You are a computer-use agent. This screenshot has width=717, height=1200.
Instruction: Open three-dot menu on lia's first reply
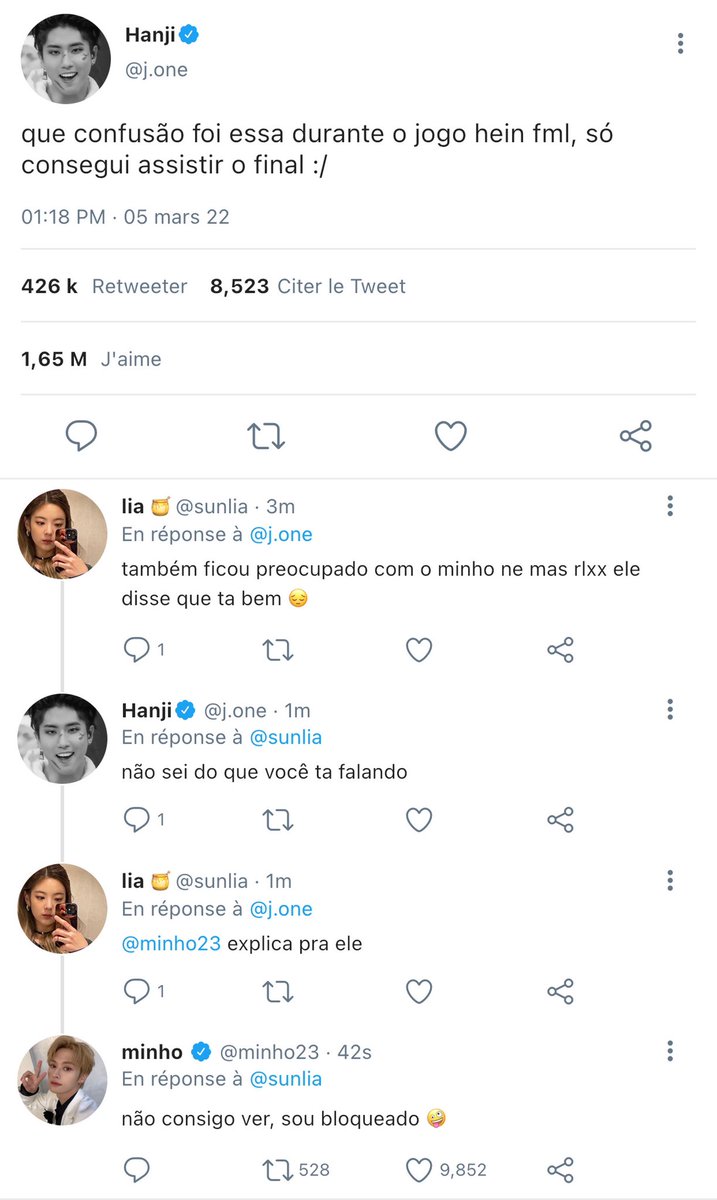670,506
